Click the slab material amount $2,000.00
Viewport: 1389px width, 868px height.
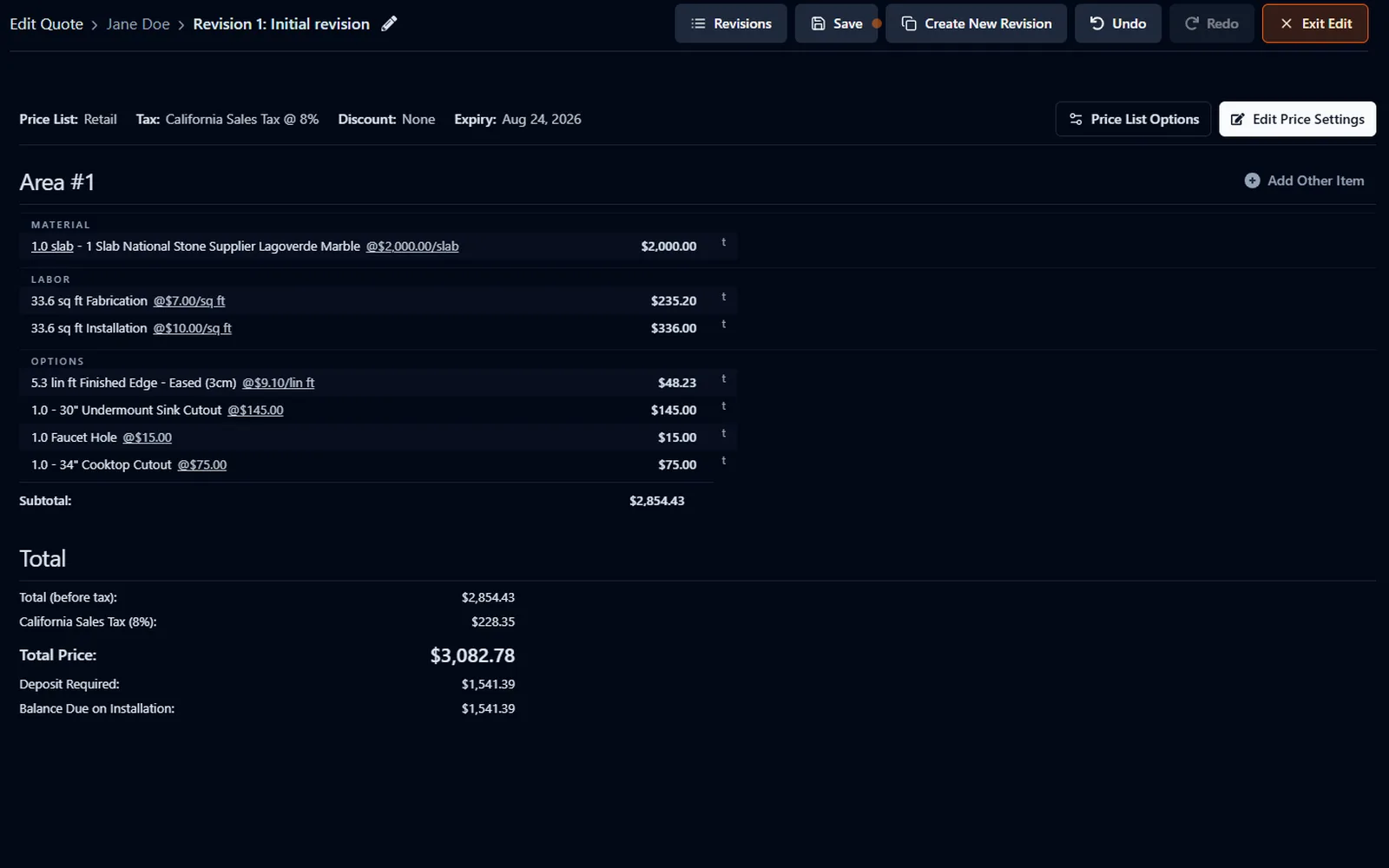(668, 247)
